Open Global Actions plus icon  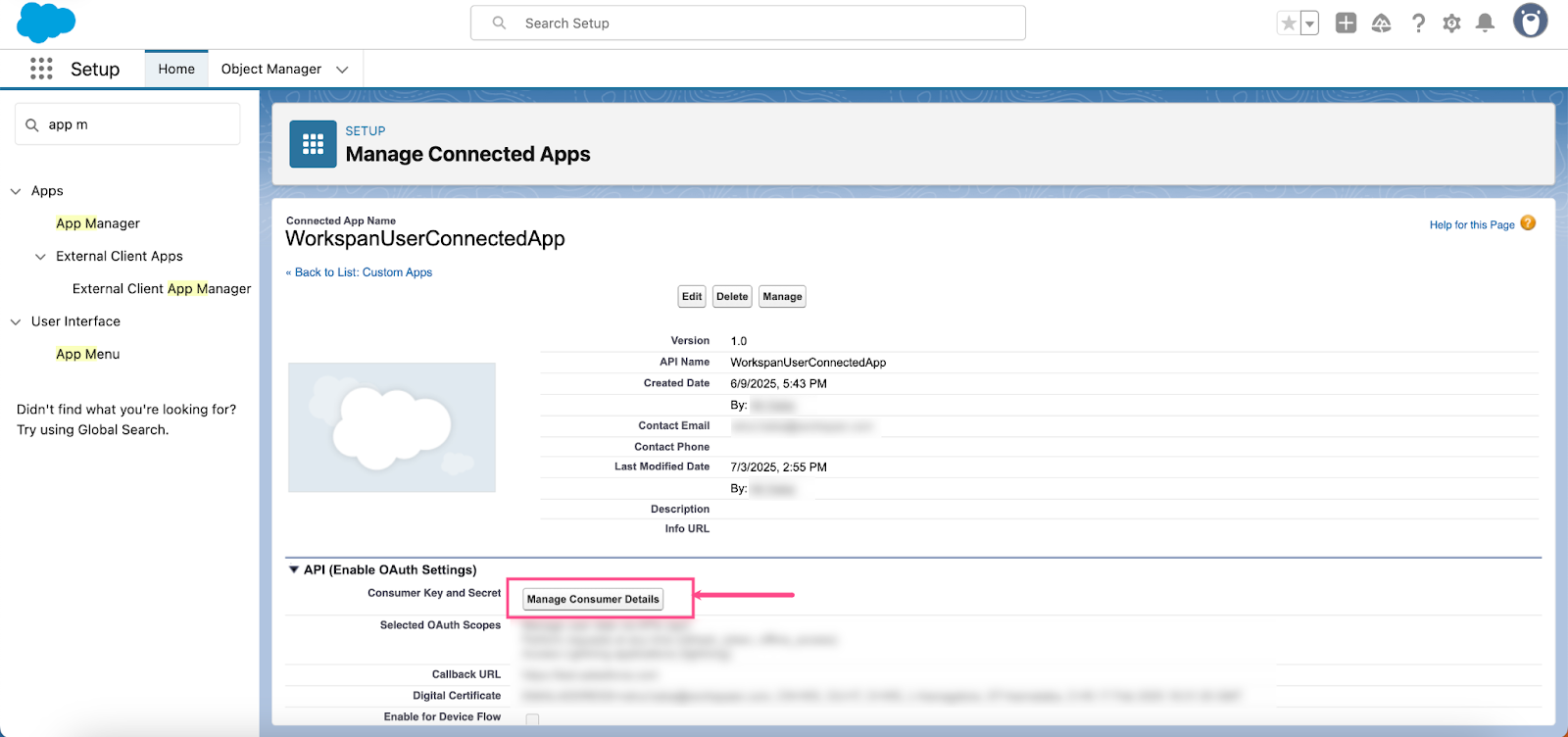click(1346, 23)
